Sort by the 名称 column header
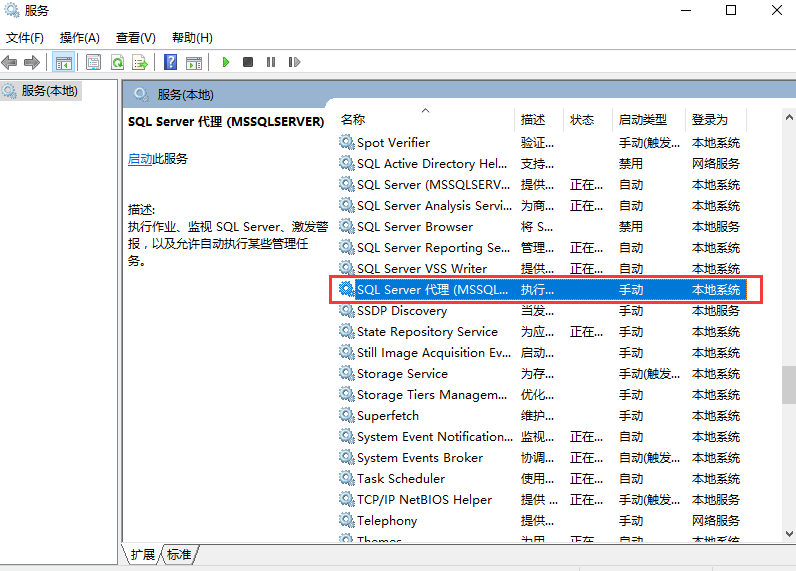The height and width of the screenshot is (571, 796). (425, 120)
